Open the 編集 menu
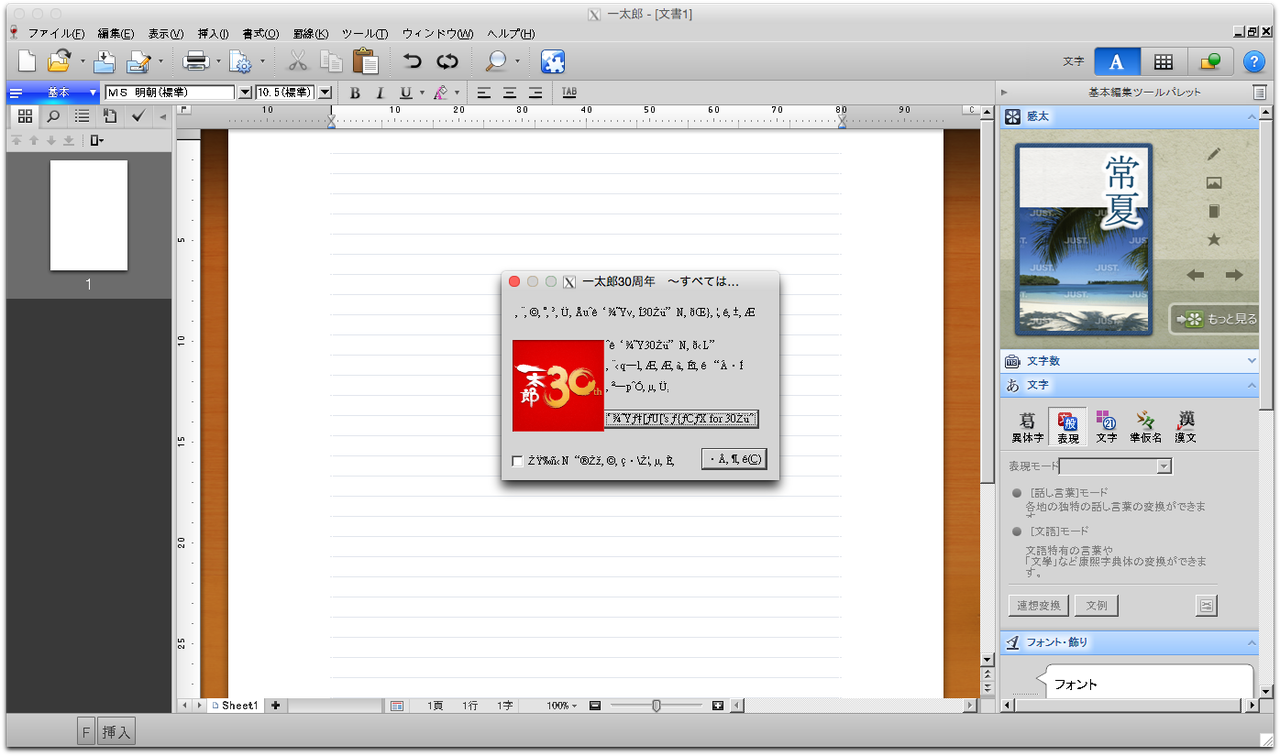 (115, 34)
